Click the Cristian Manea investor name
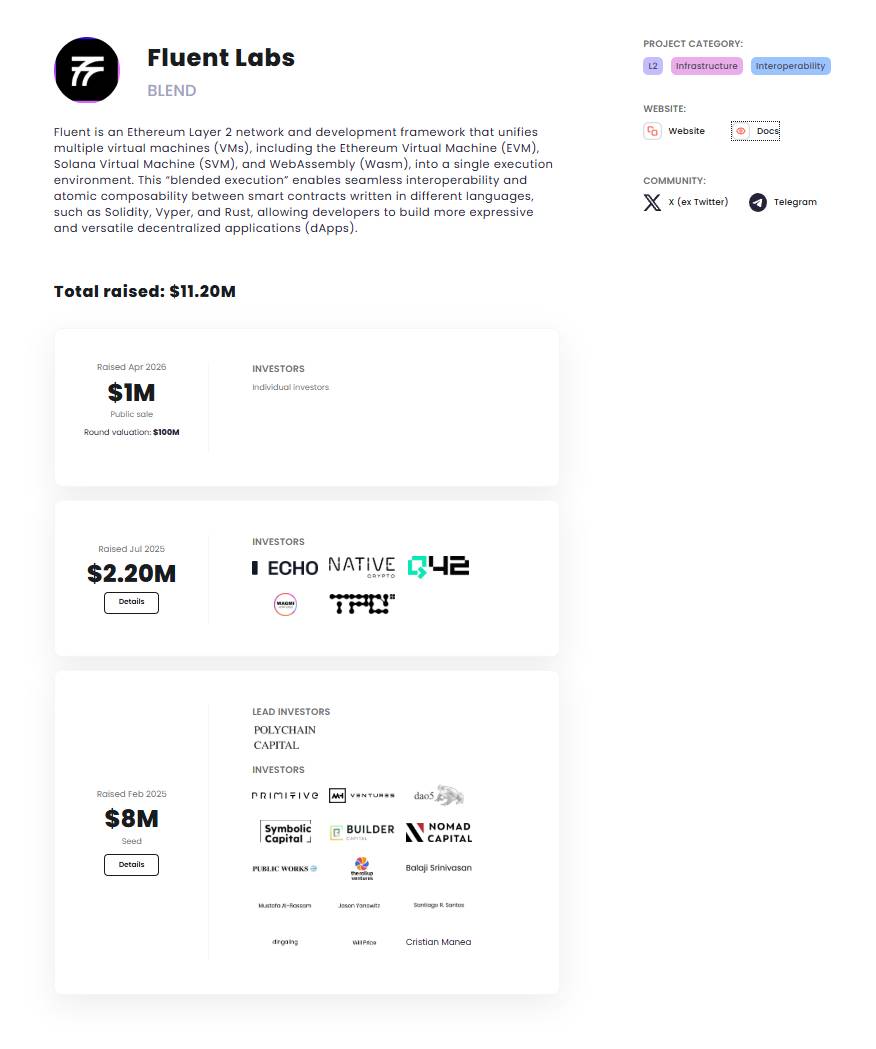The width and height of the screenshot is (876, 1049). coord(438,942)
